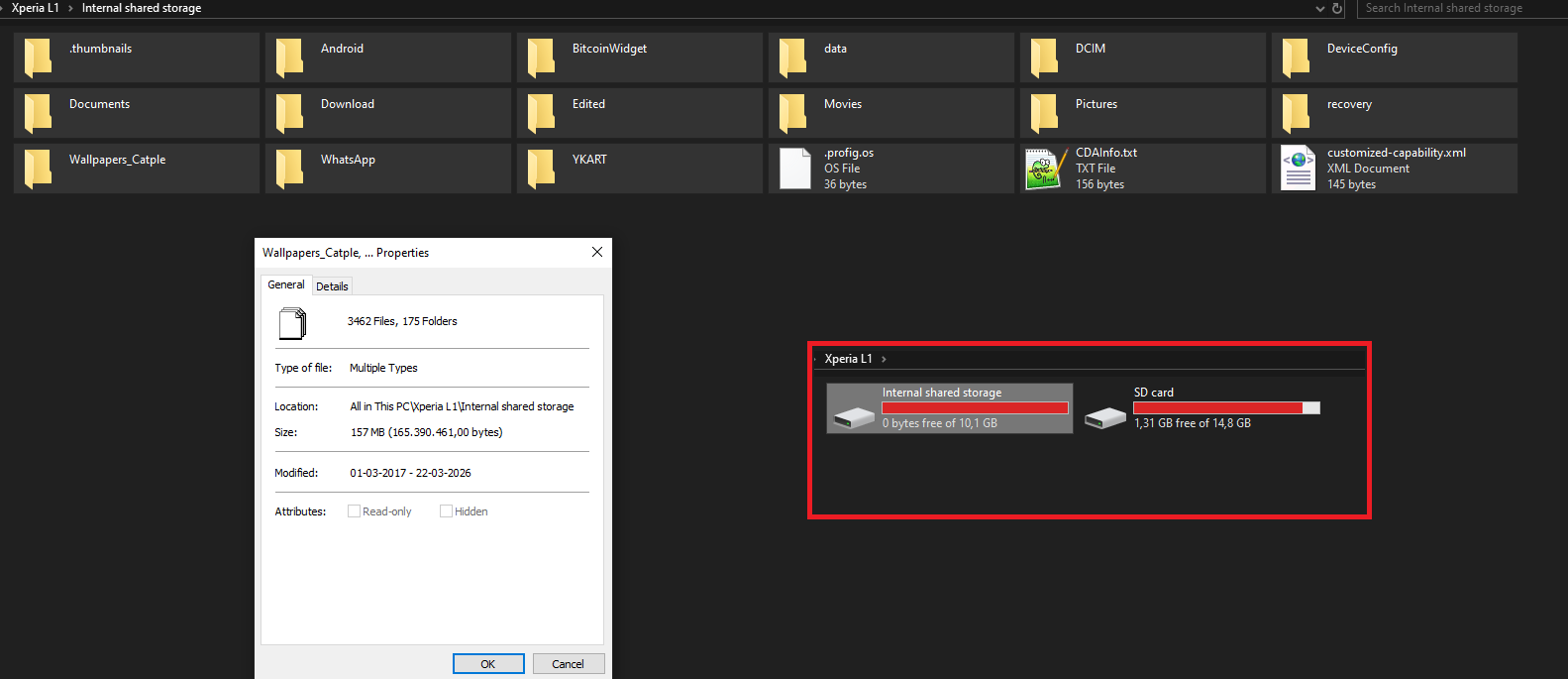This screenshot has height=679, width=1568.
Task: Select the Download folder icon
Action: [x=289, y=113]
